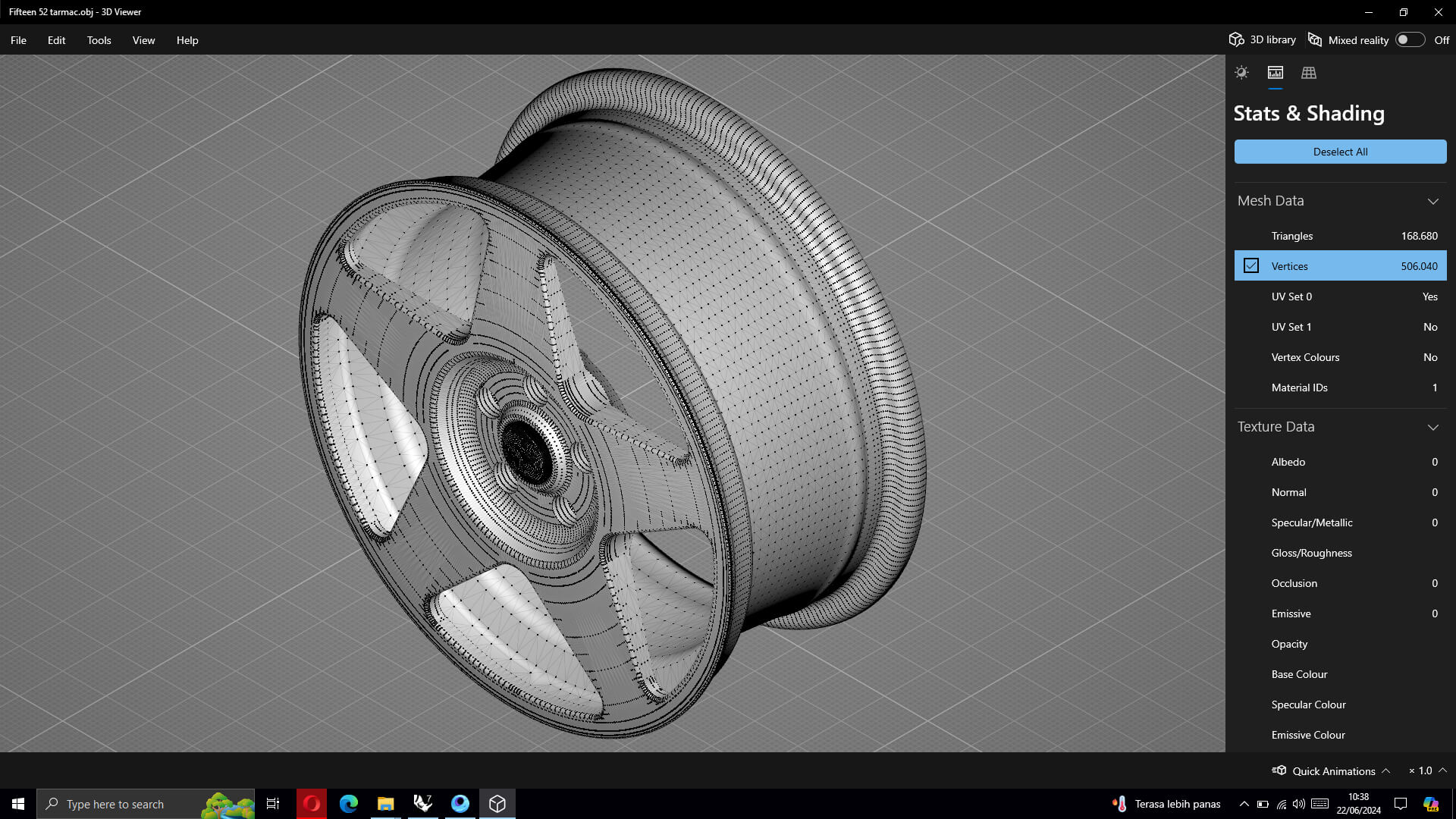This screenshot has width=1456, height=819.
Task: Click the Deselect All button
Action: tap(1340, 152)
